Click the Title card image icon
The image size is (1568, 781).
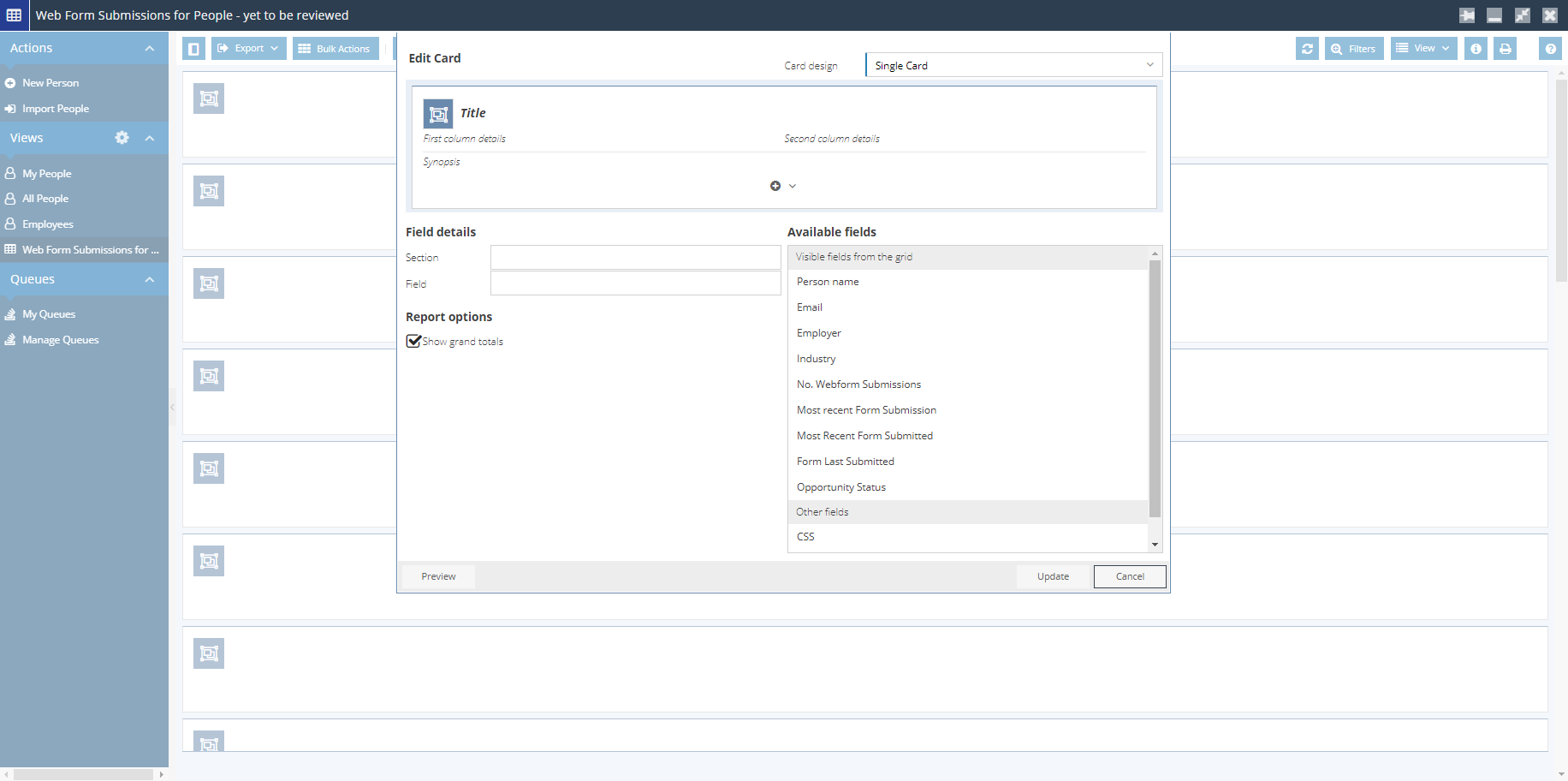click(438, 114)
